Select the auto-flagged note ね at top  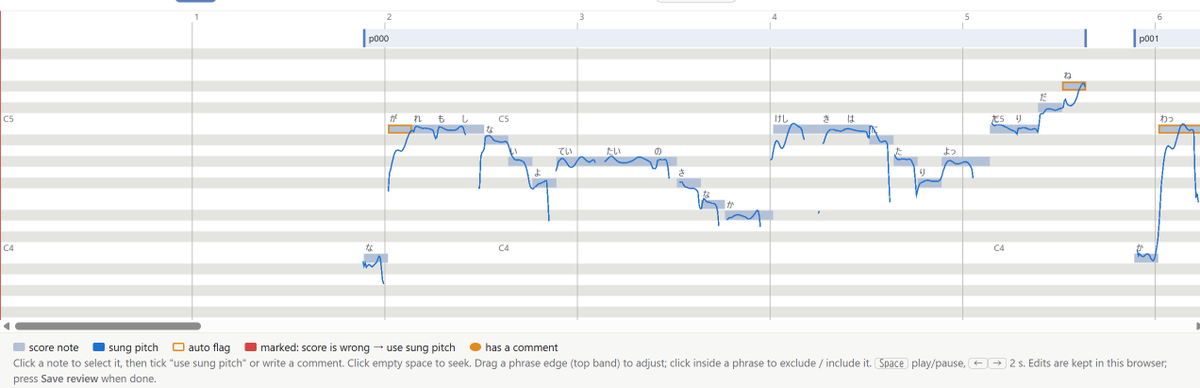click(1073, 86)
